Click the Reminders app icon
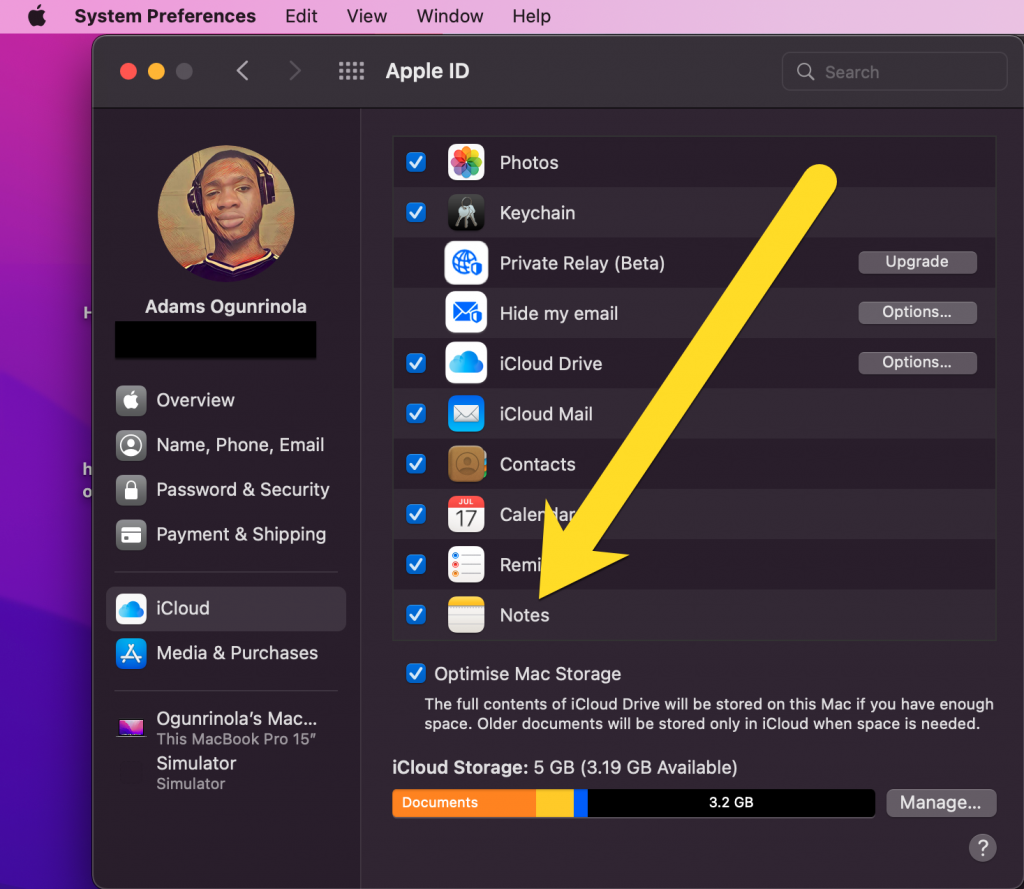The width and height of the screenshot is (1024, 889). click(x=466, y=564)
